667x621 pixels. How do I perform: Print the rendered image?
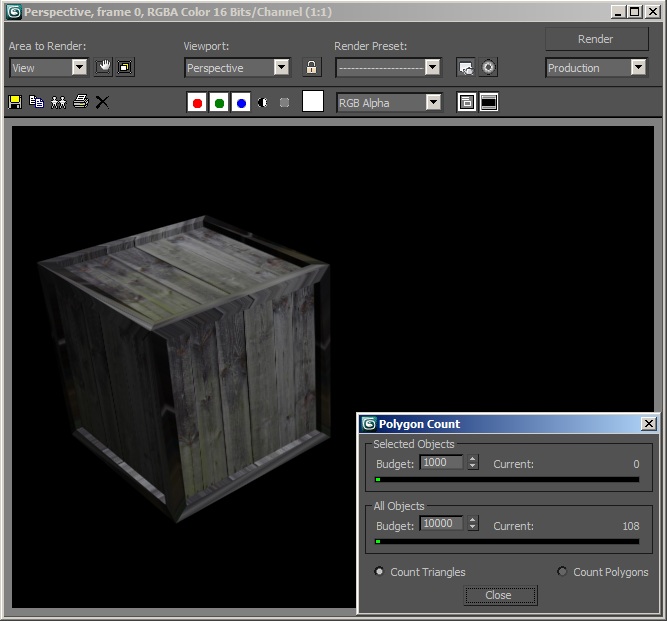81,102
